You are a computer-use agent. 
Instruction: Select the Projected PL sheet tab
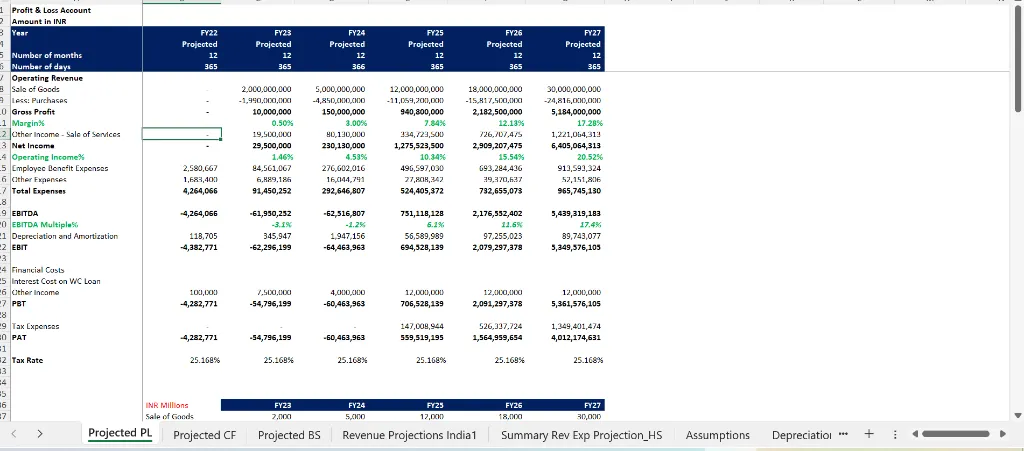119,434
